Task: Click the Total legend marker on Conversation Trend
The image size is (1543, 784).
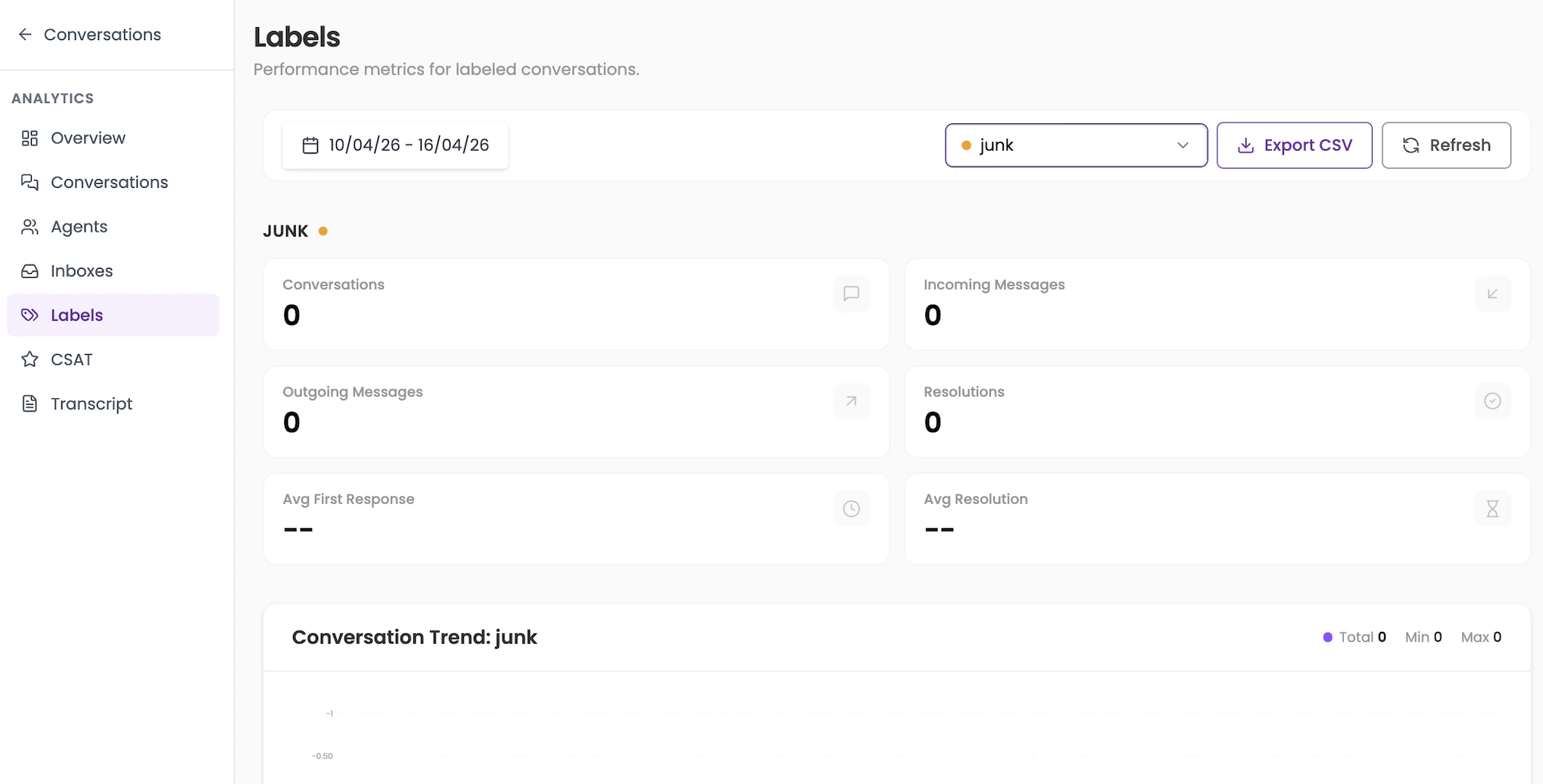Action: point(1327,637)
